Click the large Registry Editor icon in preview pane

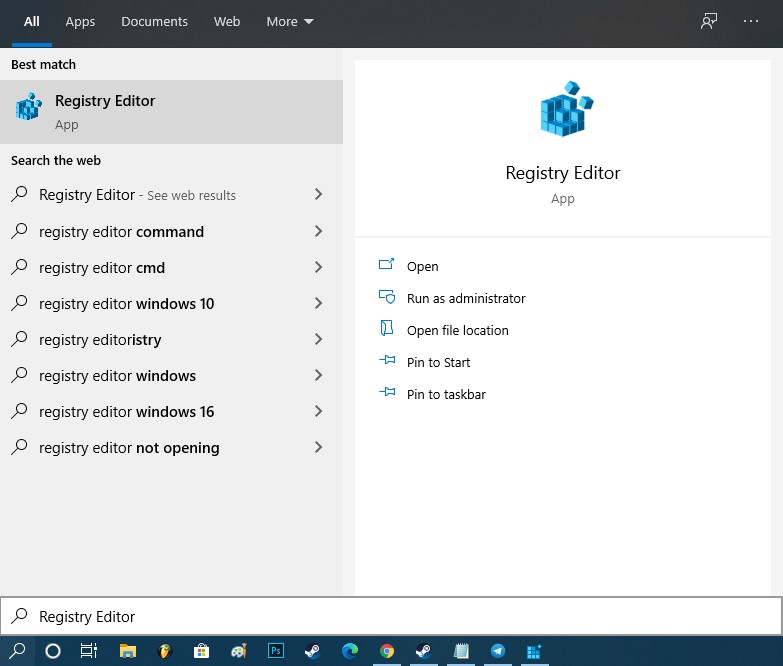point(567,109)
